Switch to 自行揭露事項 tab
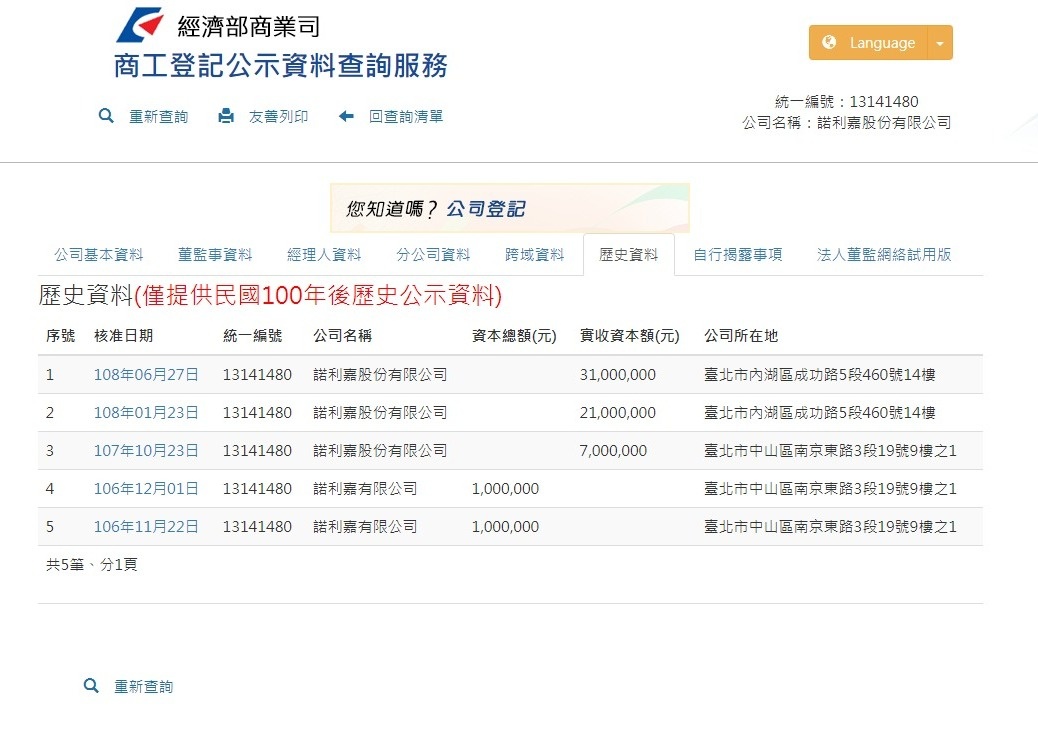This screenshot has height=735, width=1038. [x=737, y=255]
